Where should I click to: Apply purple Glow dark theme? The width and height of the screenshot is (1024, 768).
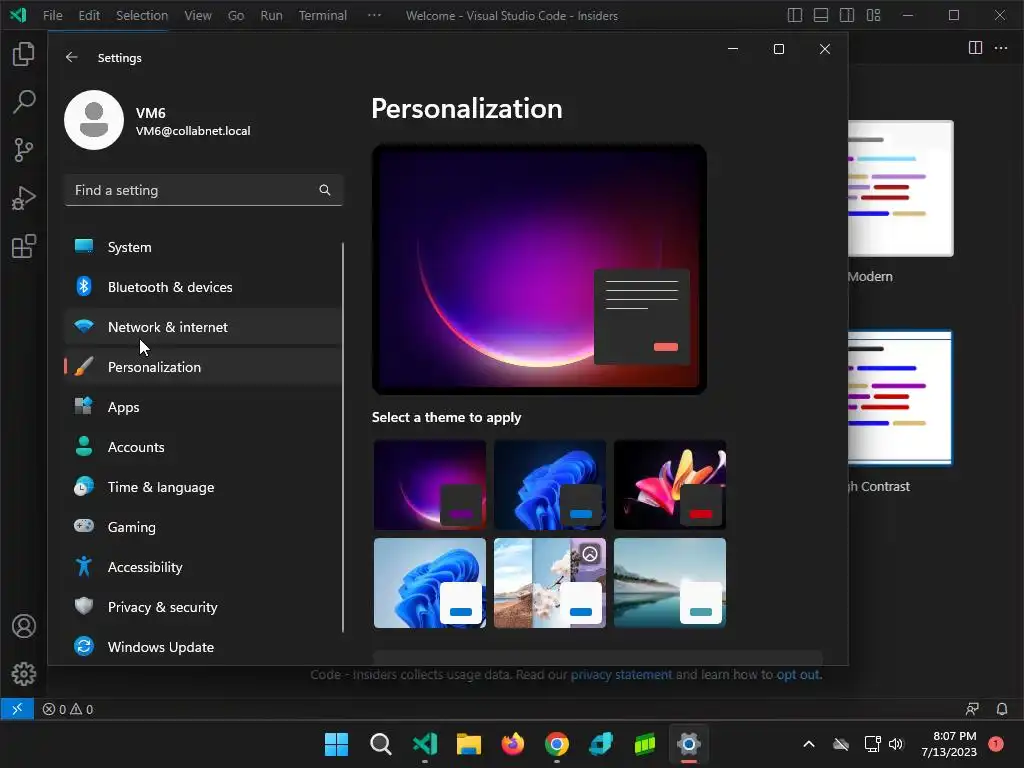[430, 485]
